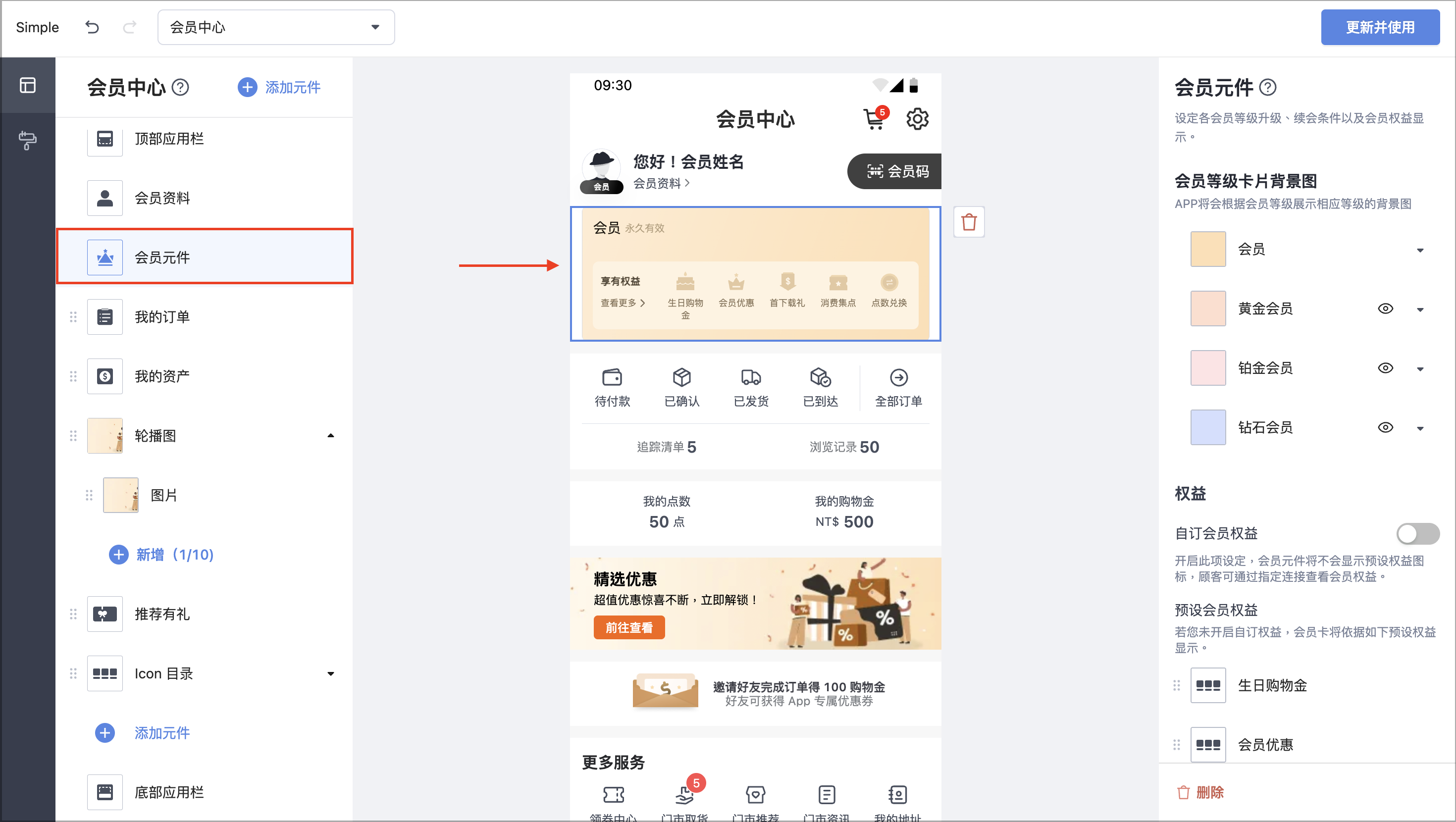Click the 铂金会员 color swatch
The image size is (1456, 822).
[1208, 368]
